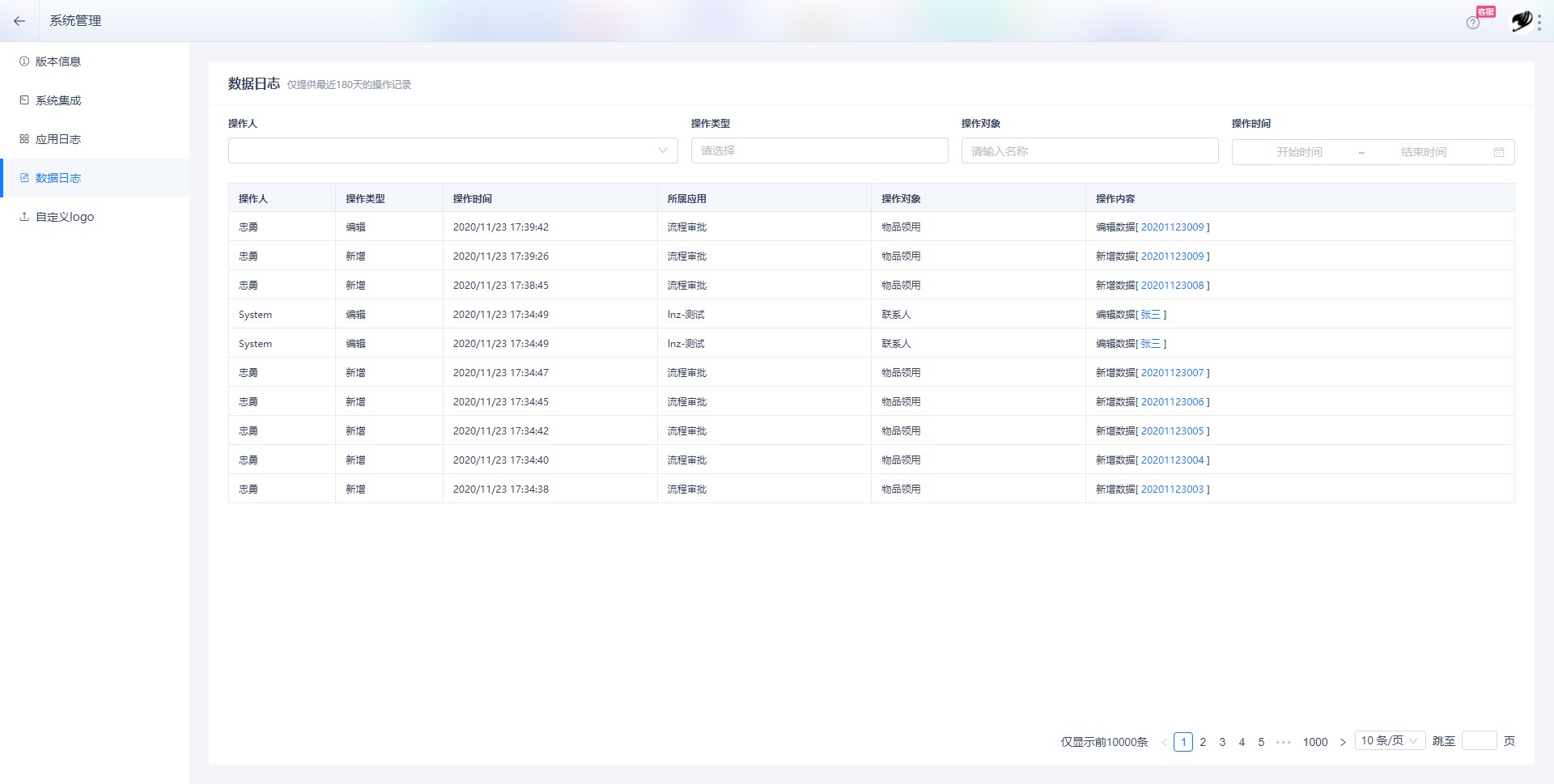Open the vertical dots menu beside avatar
1554x784 pixels.
[x=1539, y=22]
